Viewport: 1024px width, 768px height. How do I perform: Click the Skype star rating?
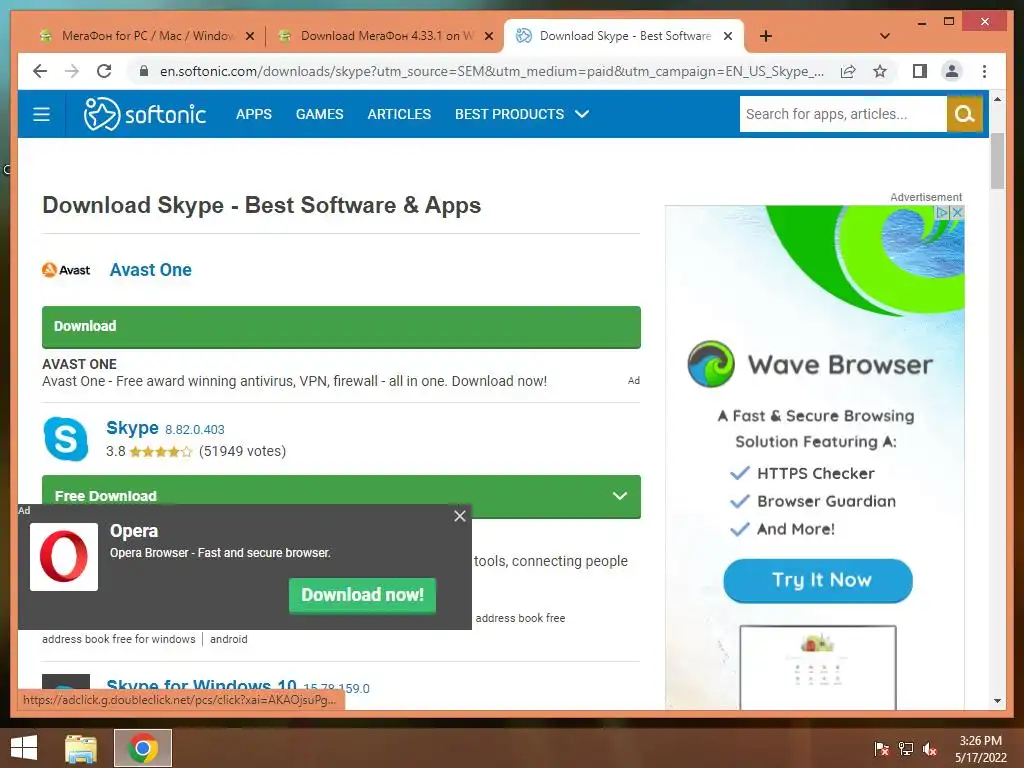click(x=161, y=451)
